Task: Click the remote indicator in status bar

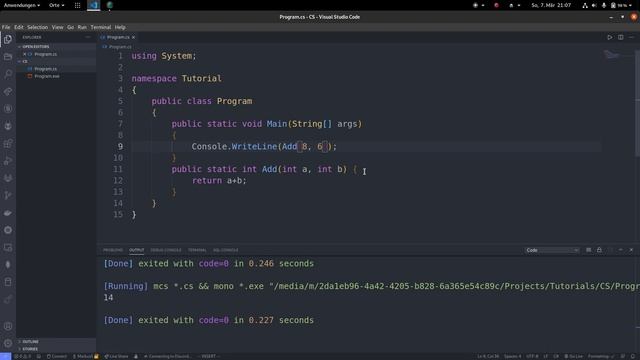Action: [x=5, y=356]
